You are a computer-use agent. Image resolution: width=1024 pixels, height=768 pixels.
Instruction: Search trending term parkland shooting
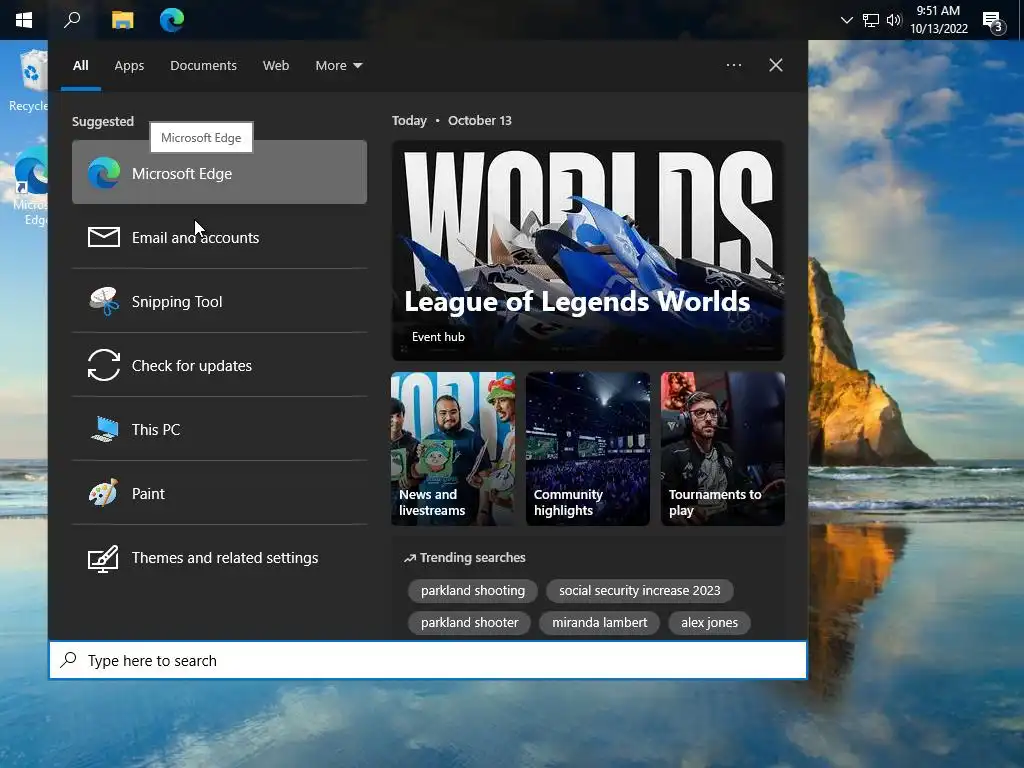pos(473,590)
